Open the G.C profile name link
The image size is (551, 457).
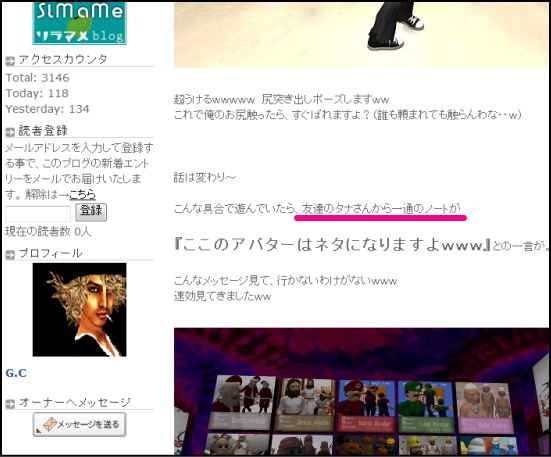(16, 373)
